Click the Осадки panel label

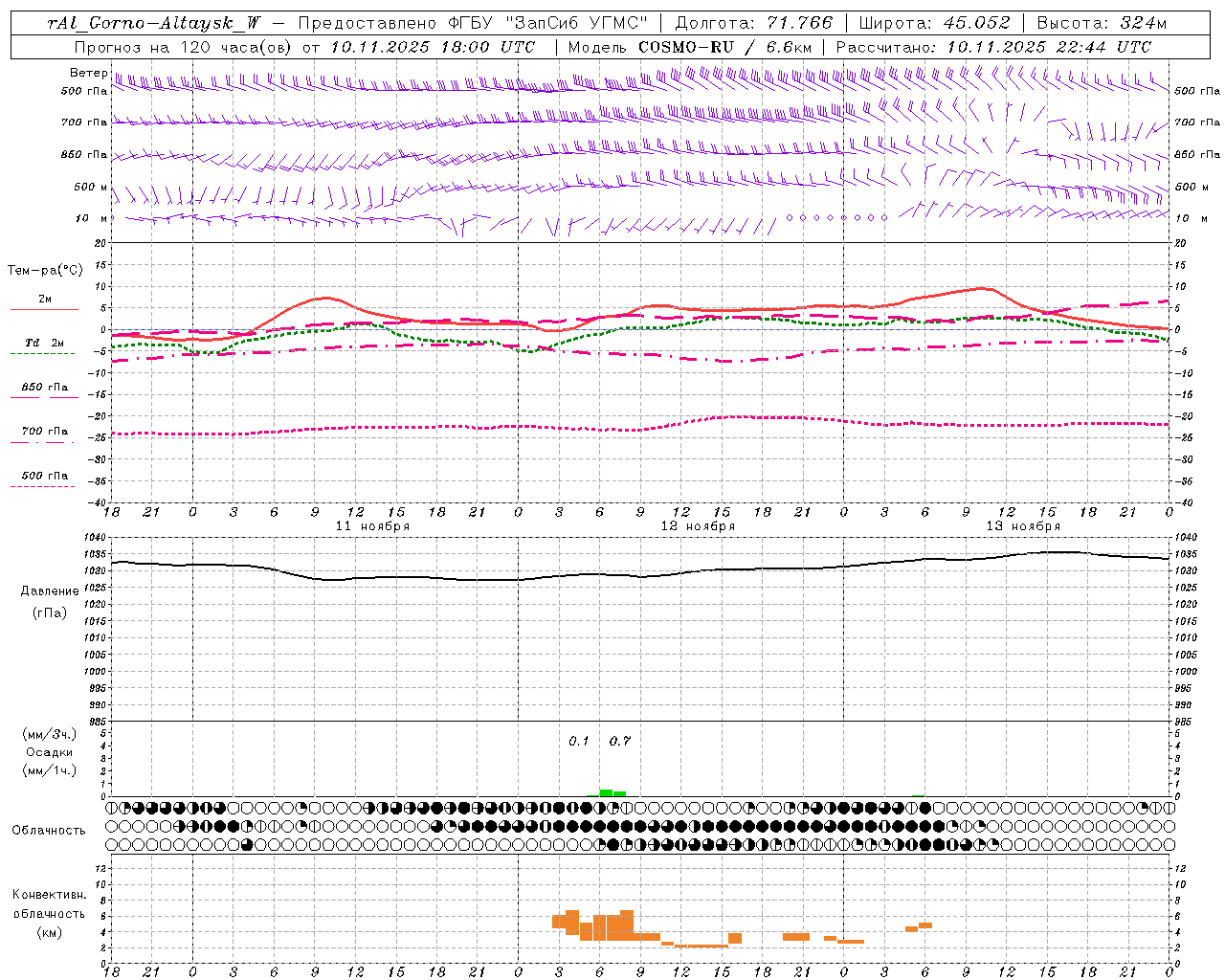[50, 752]
